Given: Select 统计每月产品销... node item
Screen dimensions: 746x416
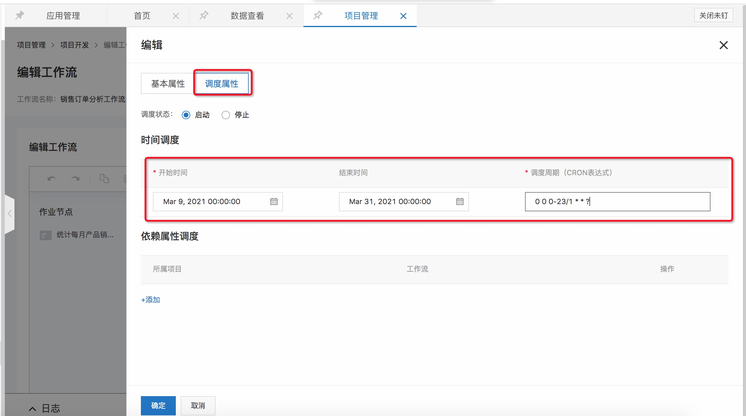Looking at the screenshot, I should [77, 235].
